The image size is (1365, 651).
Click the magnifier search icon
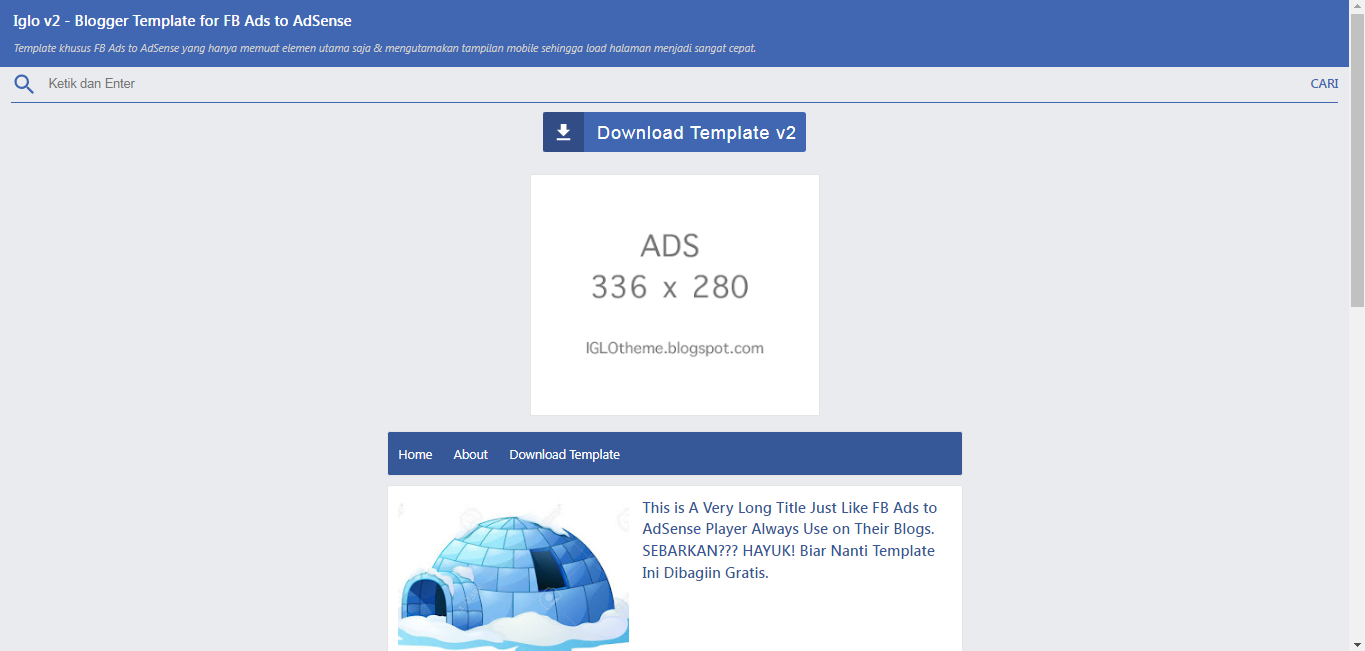(x=24, y=84)
